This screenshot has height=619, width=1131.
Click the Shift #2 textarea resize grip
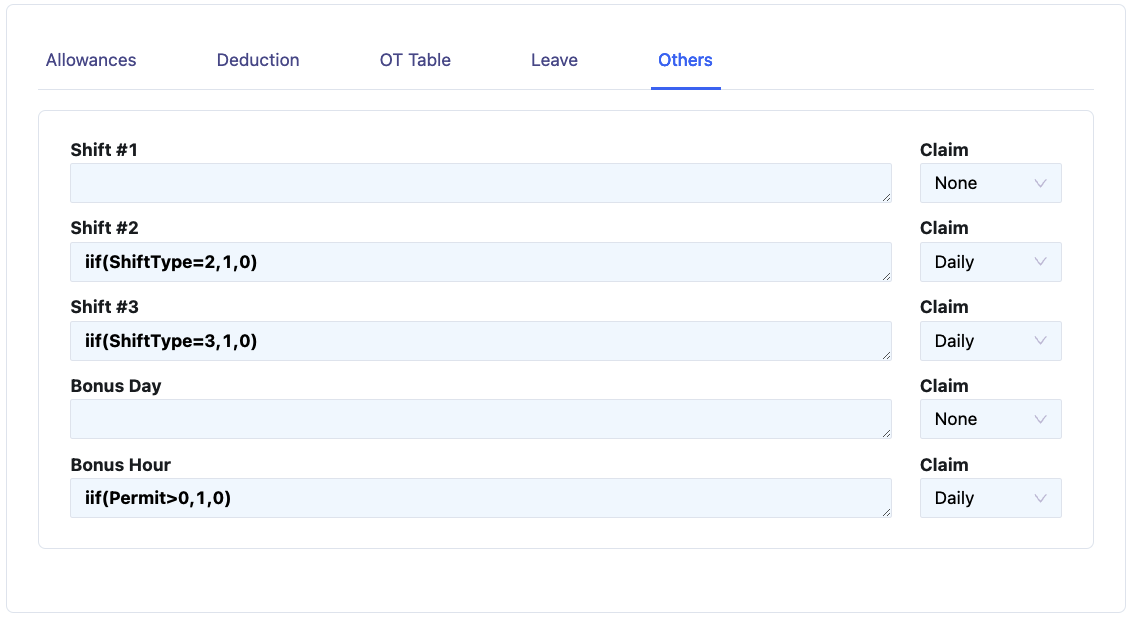tap(886, 276)
